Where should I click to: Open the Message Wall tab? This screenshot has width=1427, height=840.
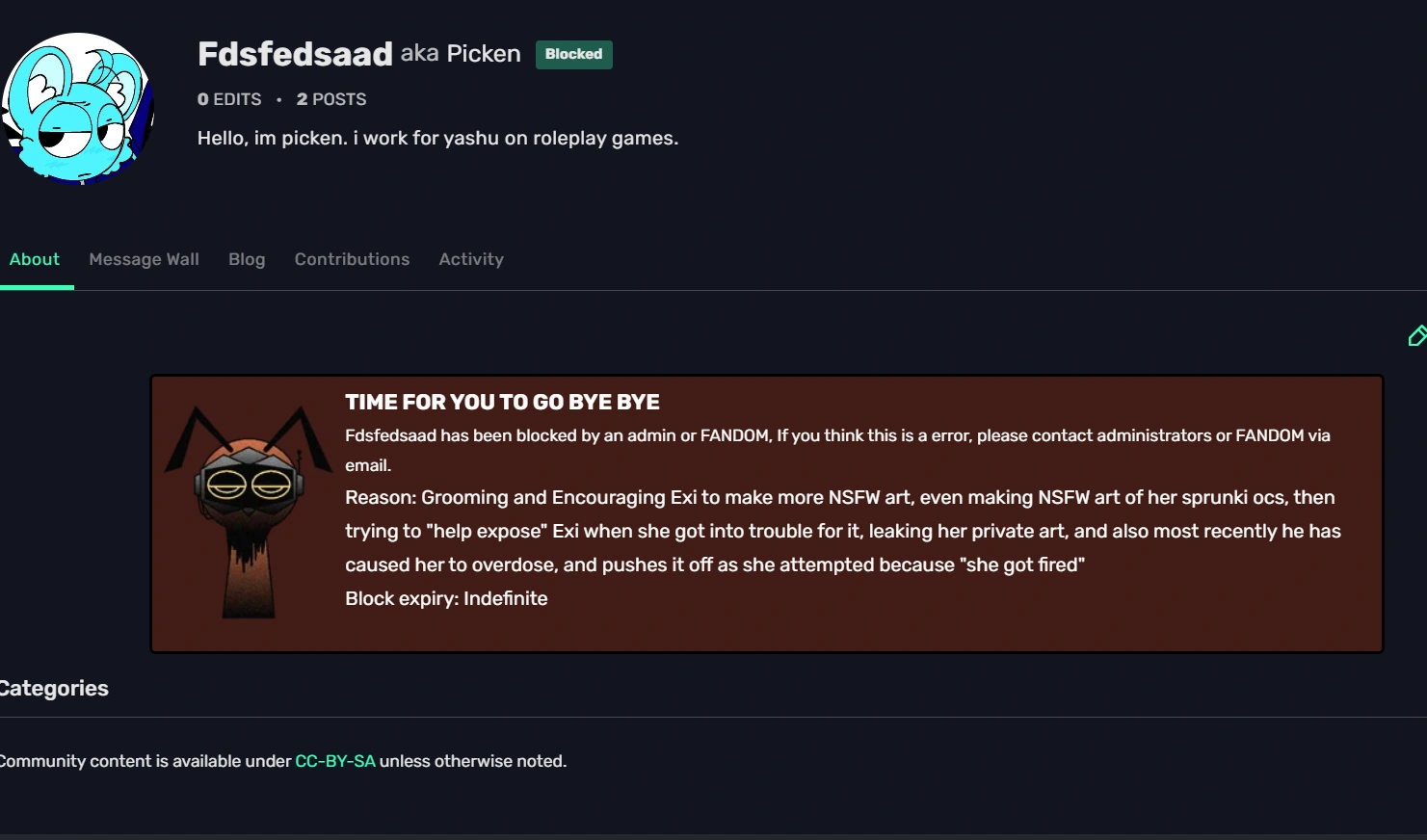pyautogui.click(x=144, y=259)
